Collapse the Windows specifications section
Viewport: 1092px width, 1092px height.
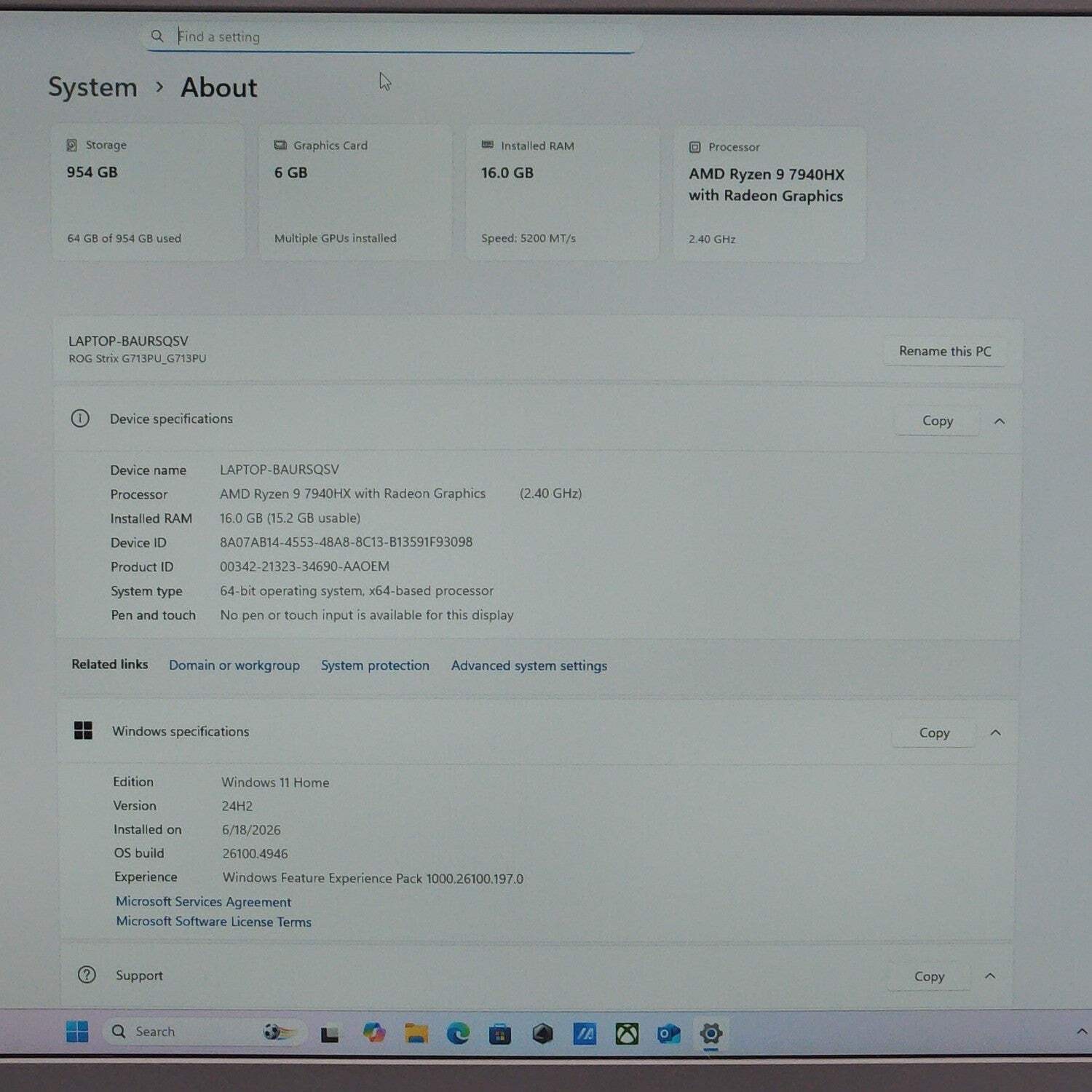click(x=996, y=732)
